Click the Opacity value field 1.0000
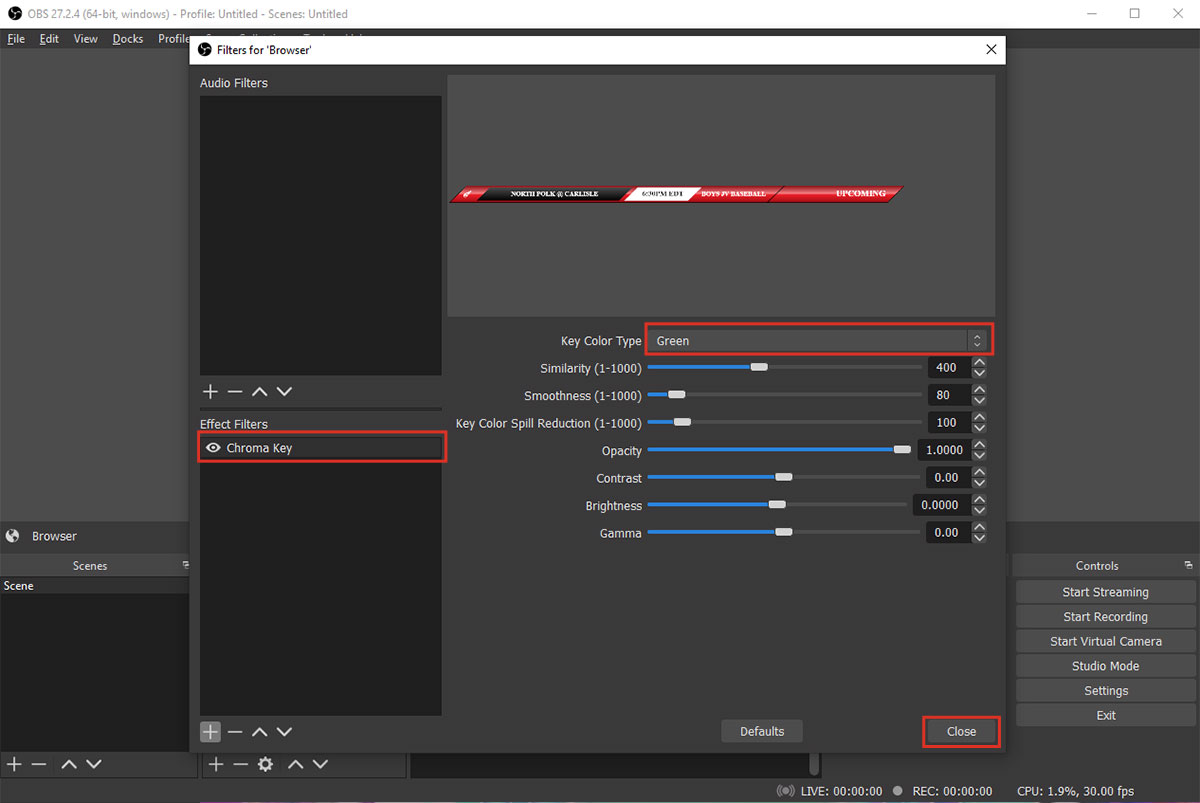 click(944, 450)
